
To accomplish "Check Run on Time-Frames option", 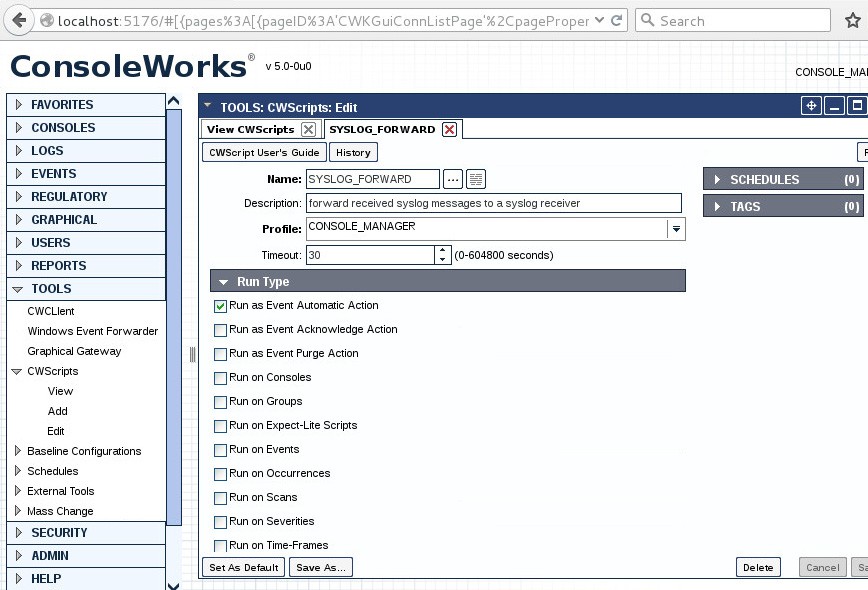I will [220, 546].
